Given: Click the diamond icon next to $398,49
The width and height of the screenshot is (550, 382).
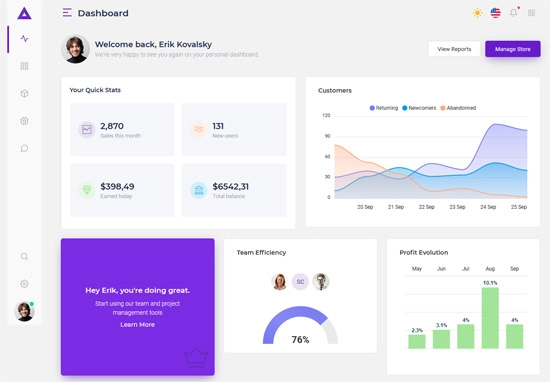Looking at the screenshot, I should click(87, 190).
